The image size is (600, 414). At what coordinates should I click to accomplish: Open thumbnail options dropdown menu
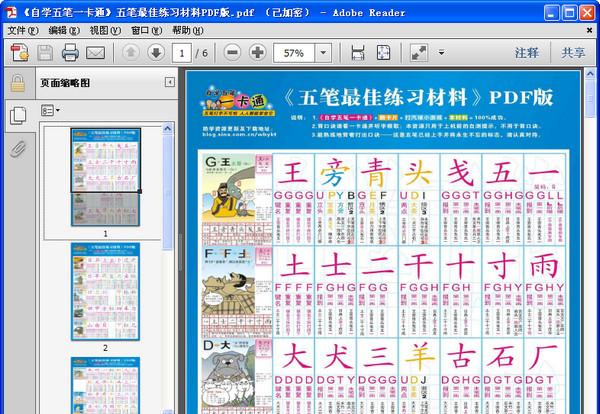(x=50, y=111)
